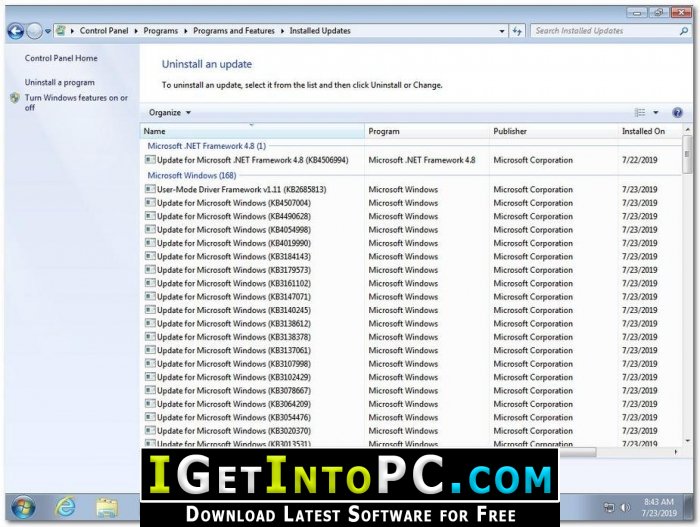The height and width of the screenshot is (527, 700).
Task: Click icon of update KB3107998
Action: pos(150,363)
